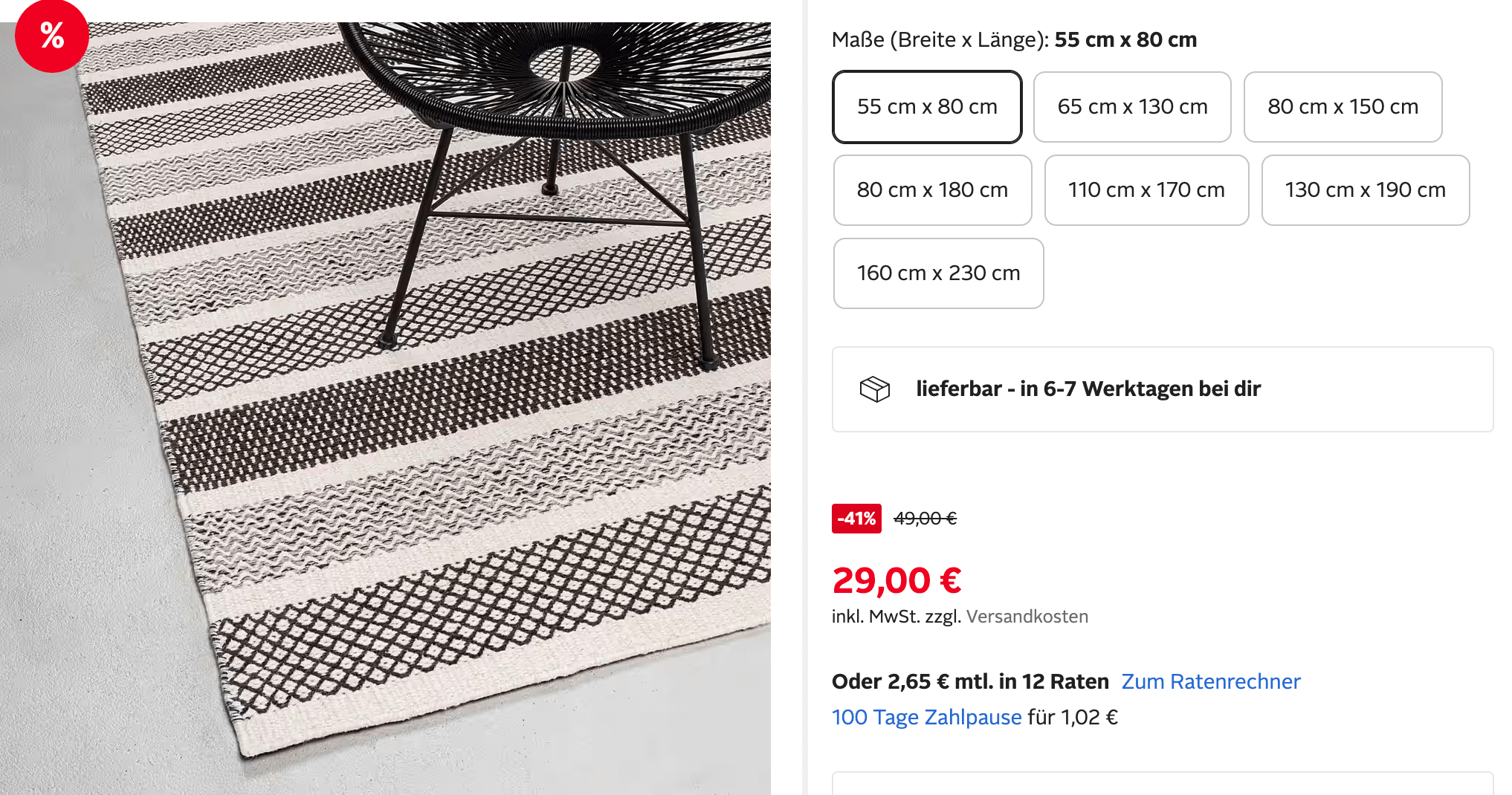
Task: Click the 'Maße (Breite x Länge)' label
Action: (x=940, y=39)
